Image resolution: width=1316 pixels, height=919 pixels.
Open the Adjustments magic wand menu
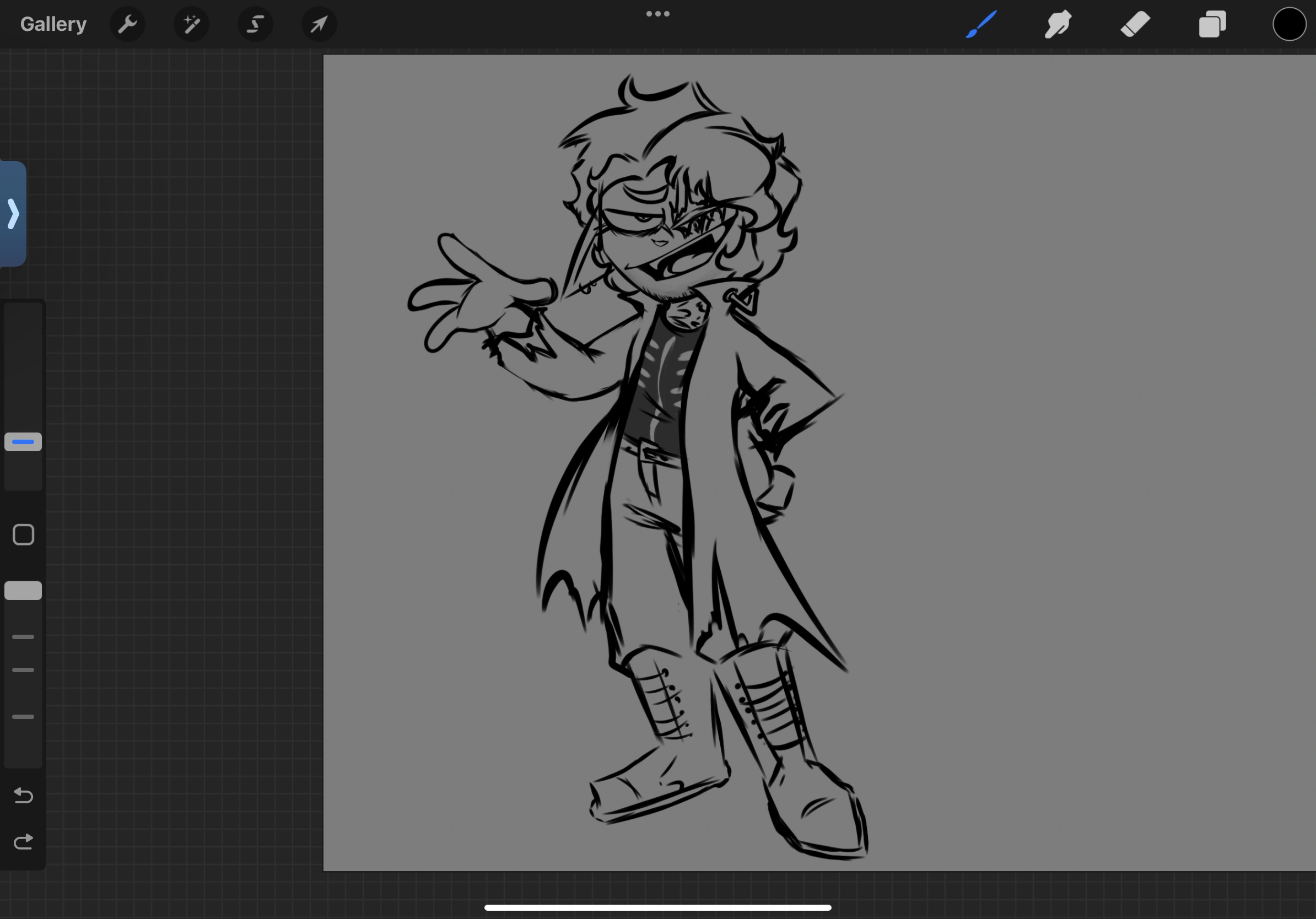click(x=191, y=24)
